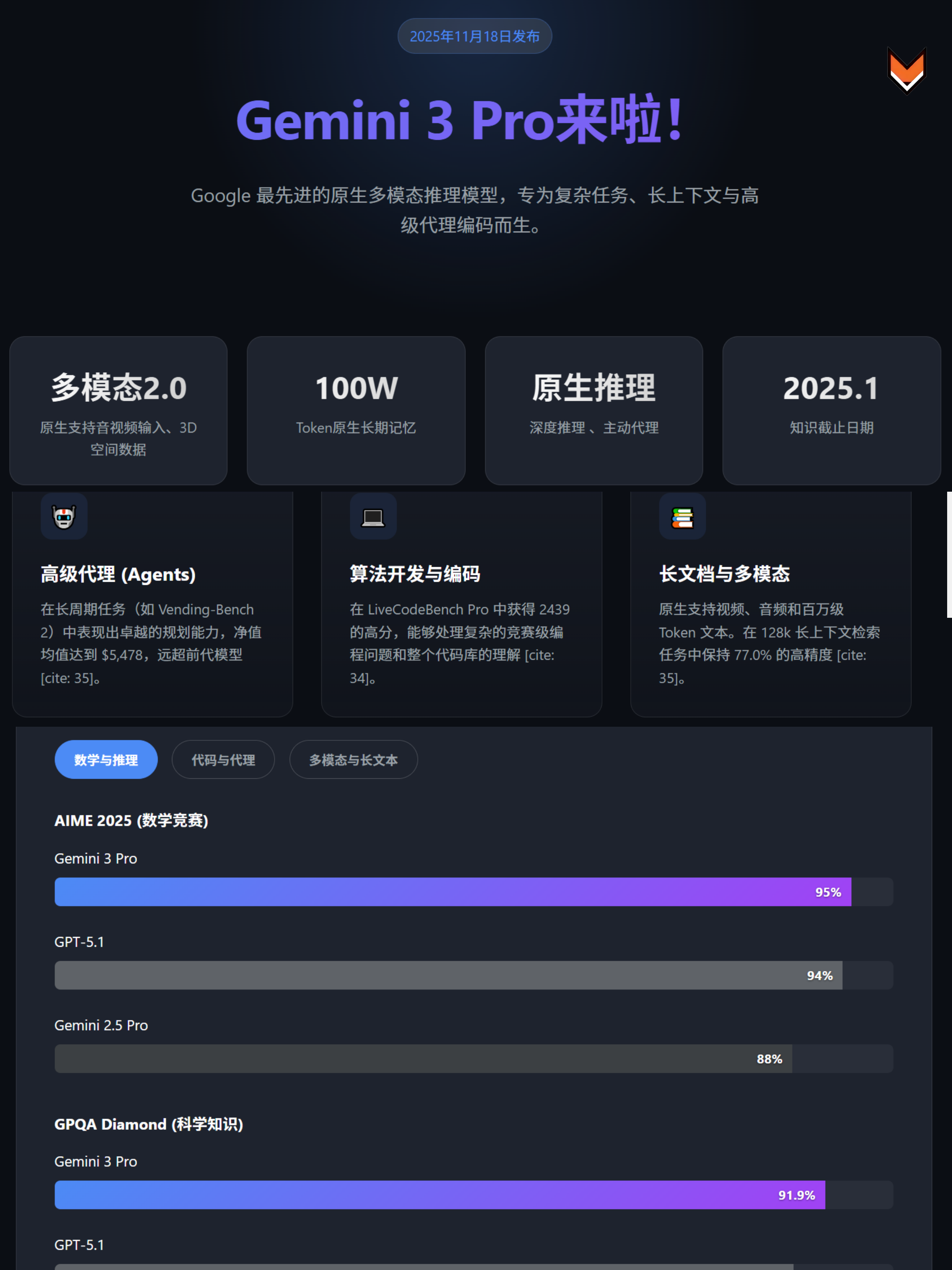Click the 算法开发与编码 card heading
952x1270 pixels.
(x=415, y=574)
